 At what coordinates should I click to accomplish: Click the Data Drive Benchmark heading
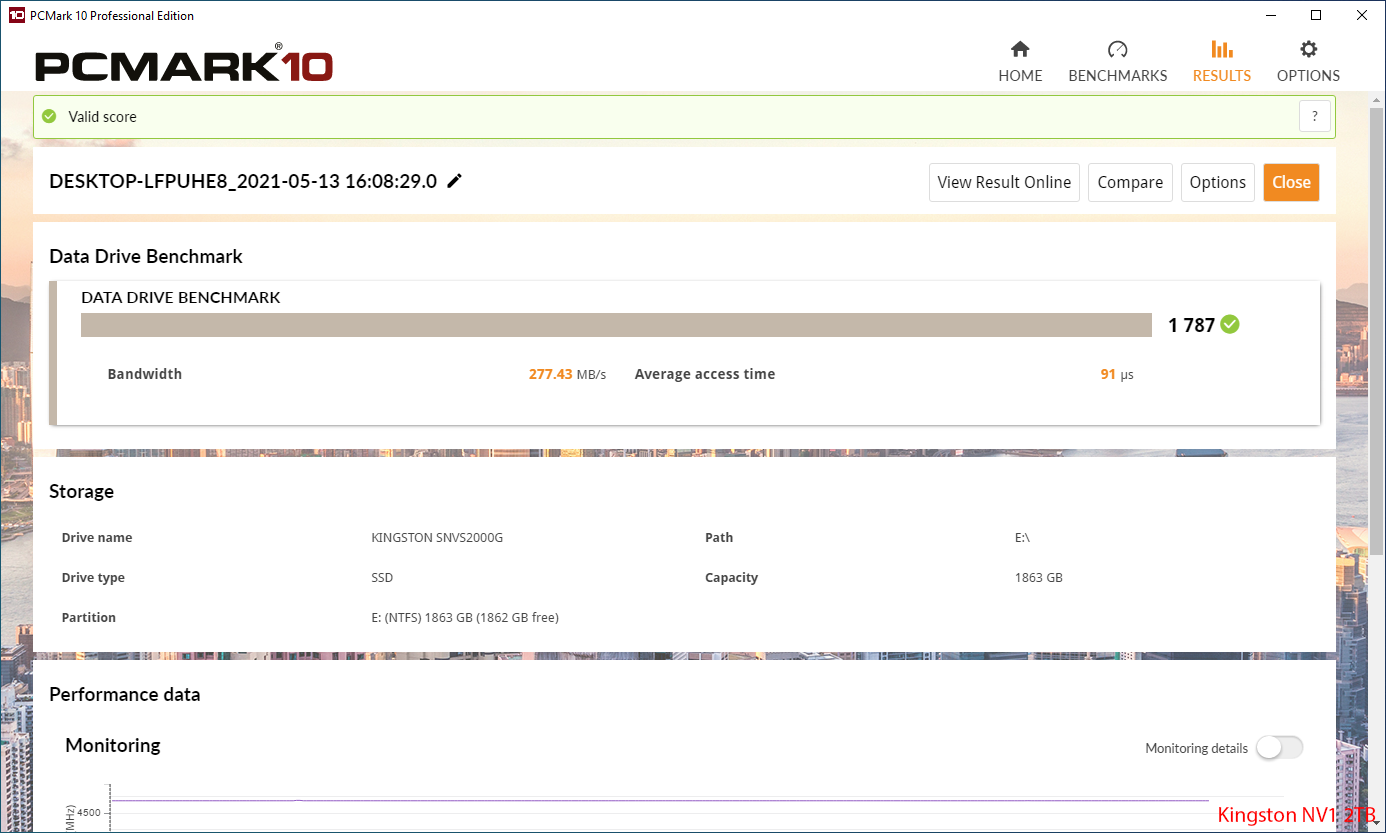coord(146,256)
